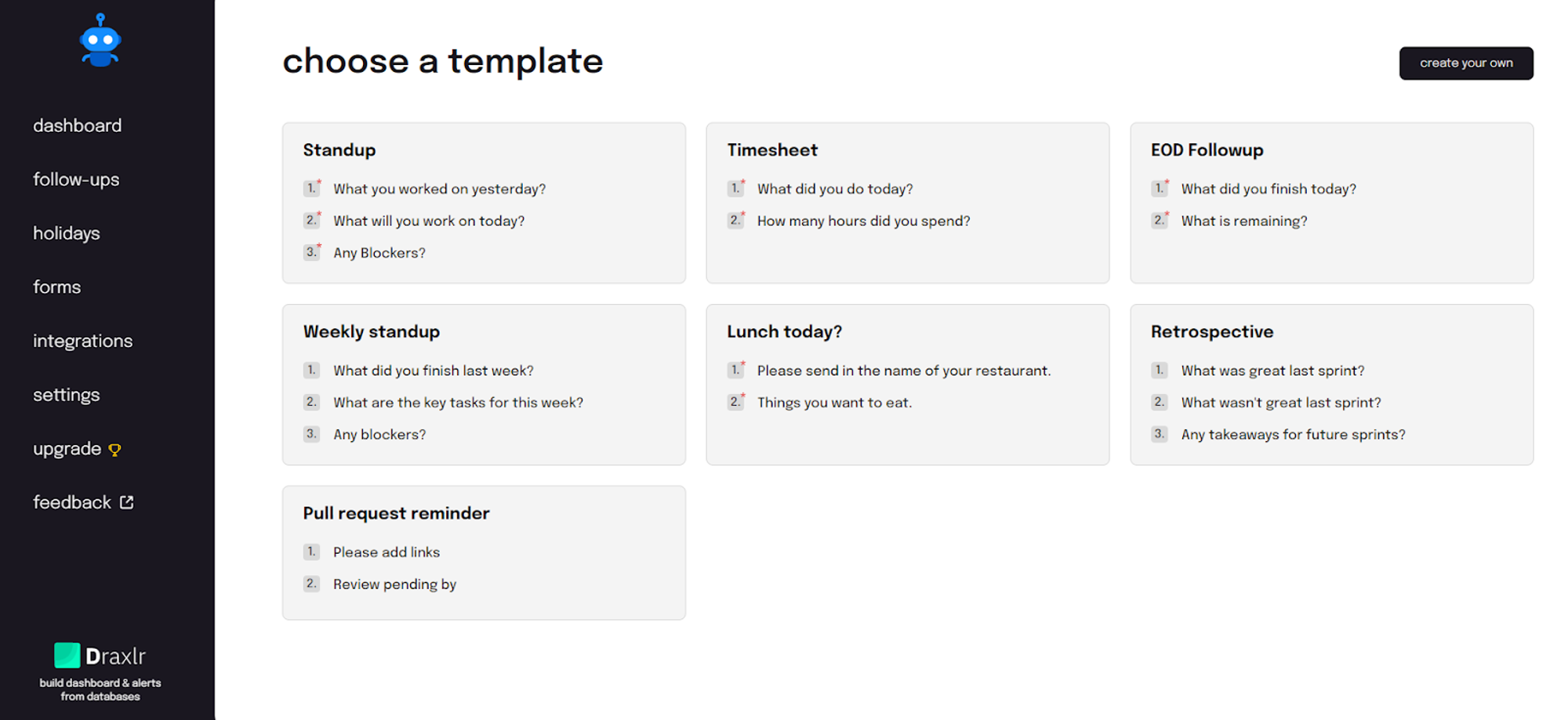The height and width of the screenshot is (720, 1568).
Task: Navigate to forms in sidebar
Action: [56, 287]
